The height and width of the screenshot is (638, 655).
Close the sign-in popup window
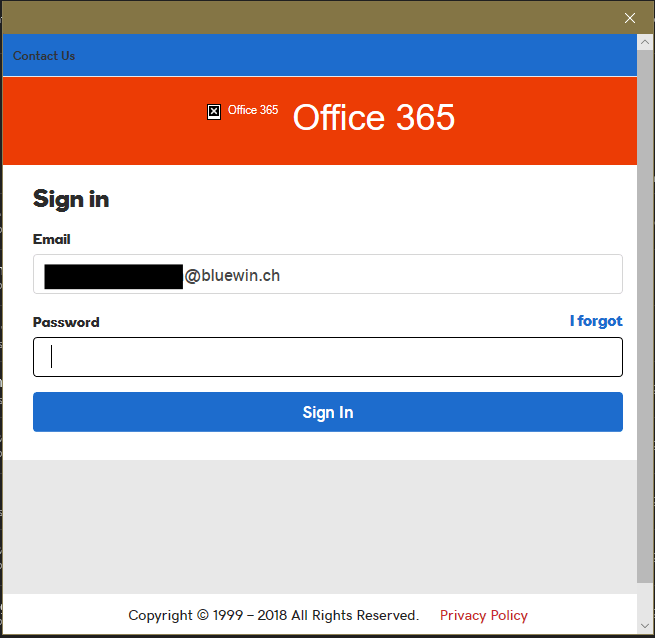[x=630, y=18]
